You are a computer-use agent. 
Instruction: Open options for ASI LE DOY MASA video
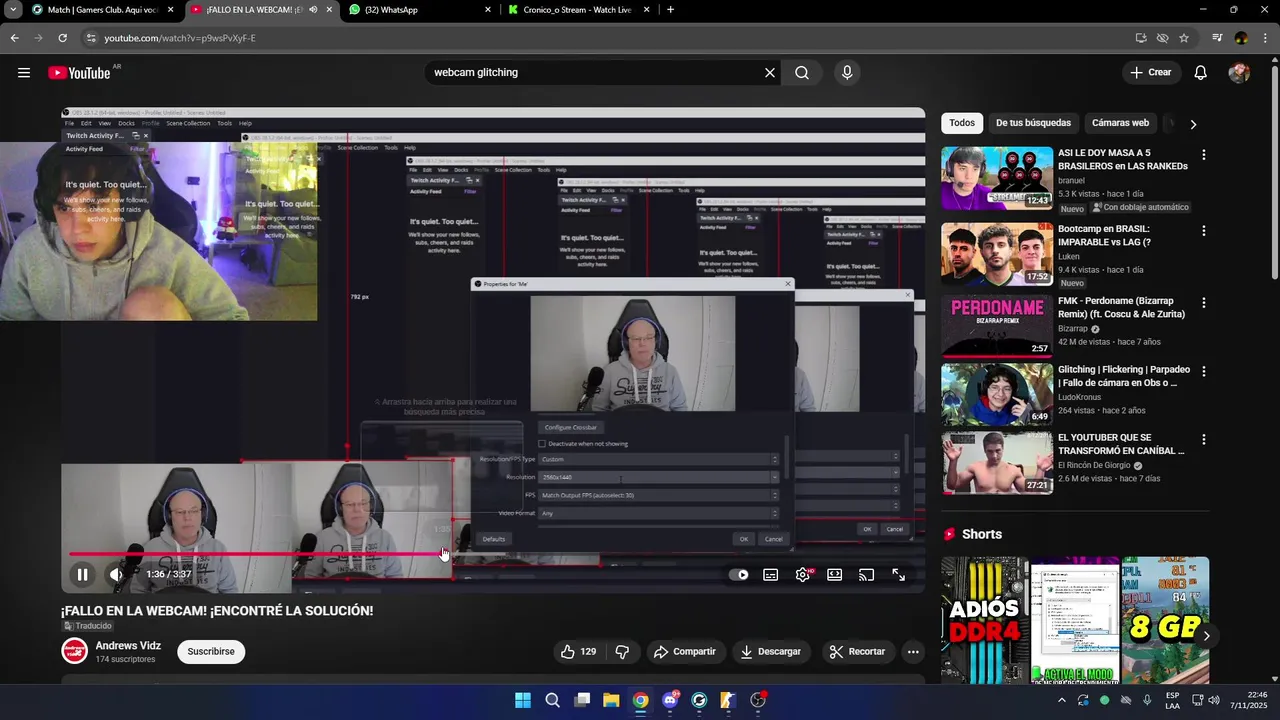pos(1204,155)
